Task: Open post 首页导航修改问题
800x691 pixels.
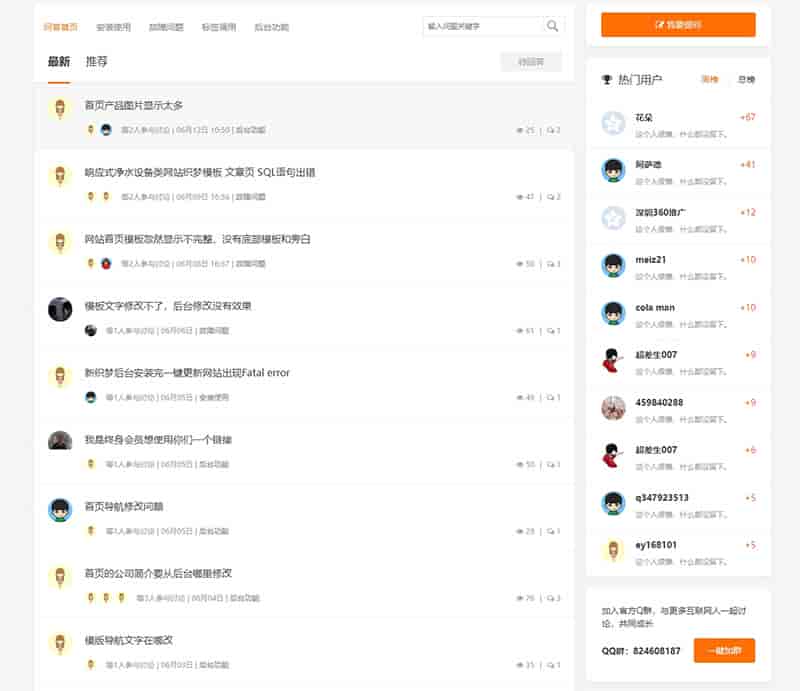Action: coord(124,507)
